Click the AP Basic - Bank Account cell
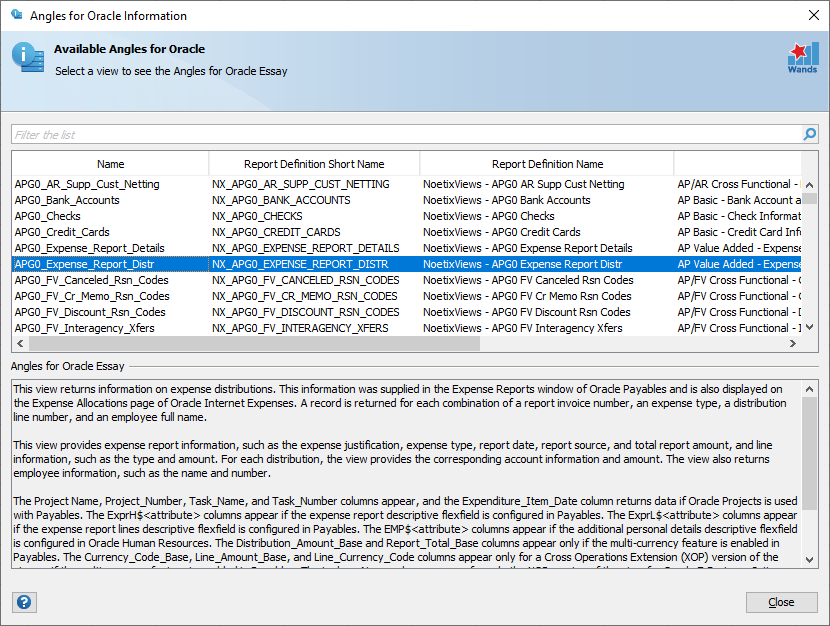 pos(739,200)
